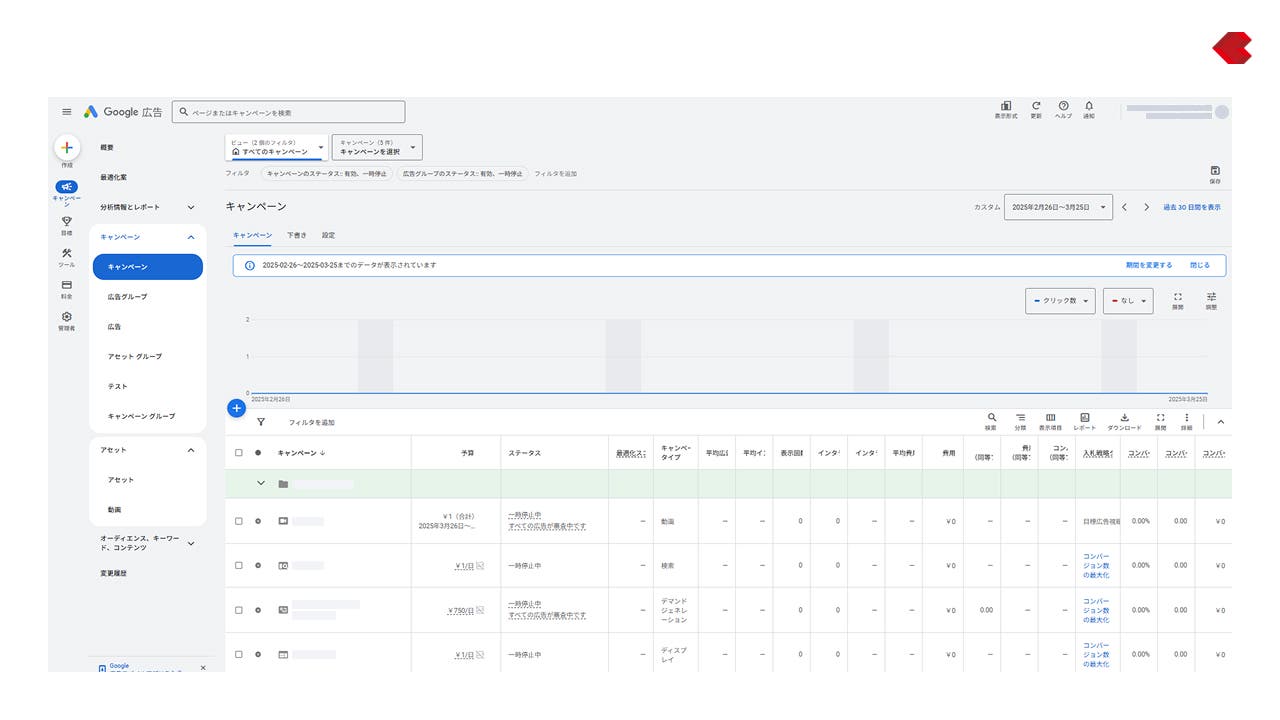The width and height of the screenshot is (1280, 720).
Task: Open 広告グループ in the sidebar
Action: pos(127,297)
